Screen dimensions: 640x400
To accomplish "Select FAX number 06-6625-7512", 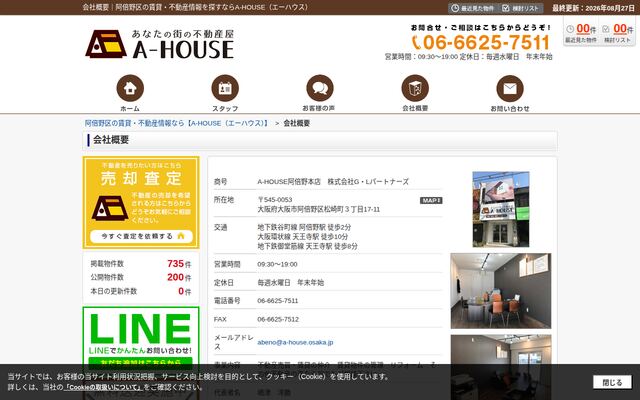I will tap(278, 319).
